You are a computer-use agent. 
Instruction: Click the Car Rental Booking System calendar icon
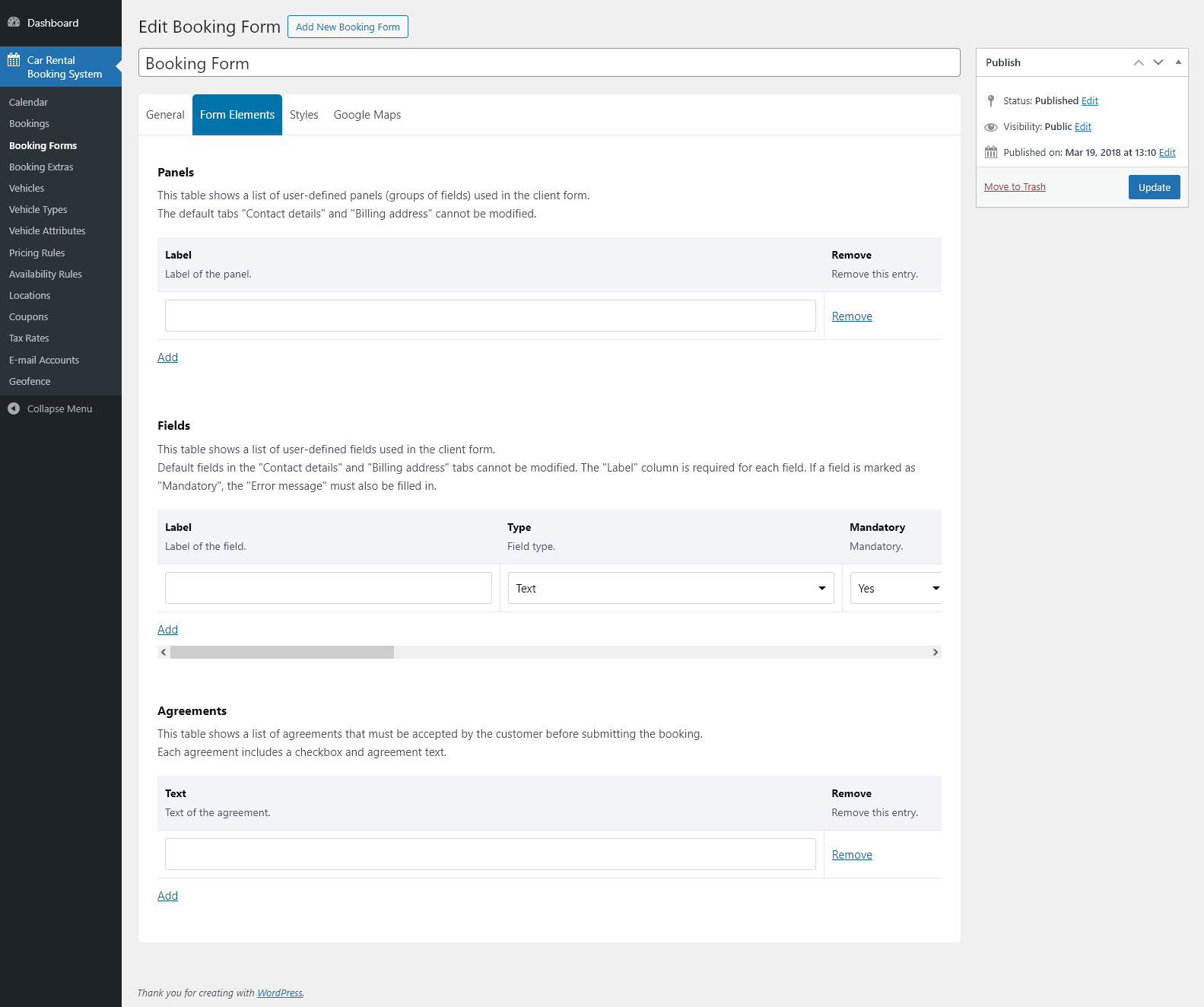[x=14, y=60]
